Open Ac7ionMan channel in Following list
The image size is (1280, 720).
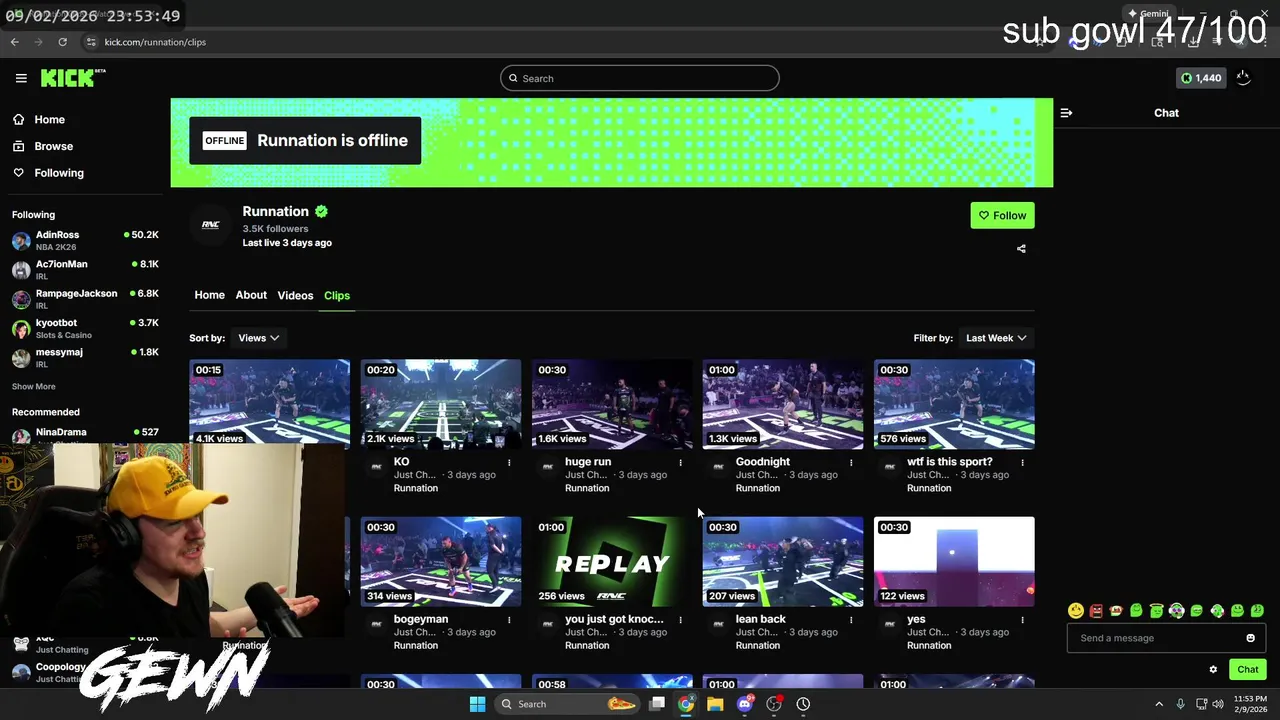click(x=85, y=269)
